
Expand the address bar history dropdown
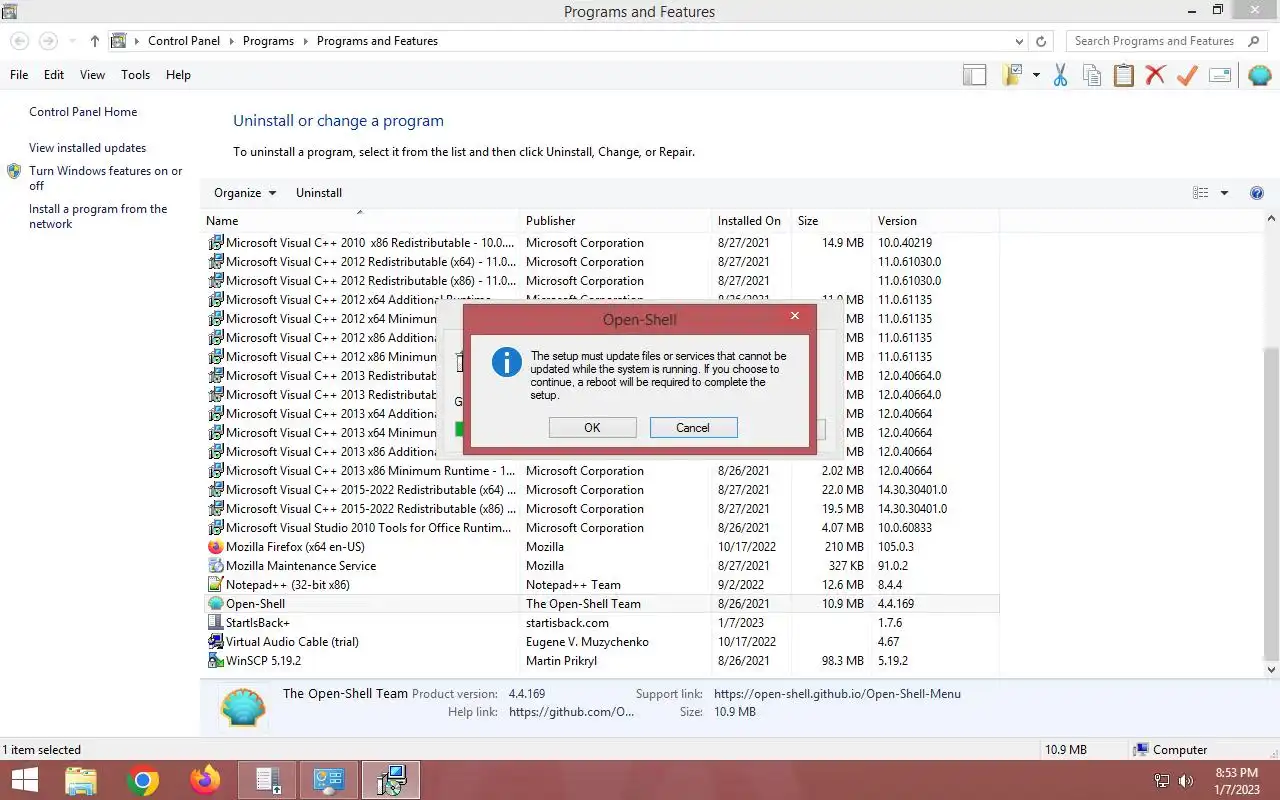(x=1019, y=41)
